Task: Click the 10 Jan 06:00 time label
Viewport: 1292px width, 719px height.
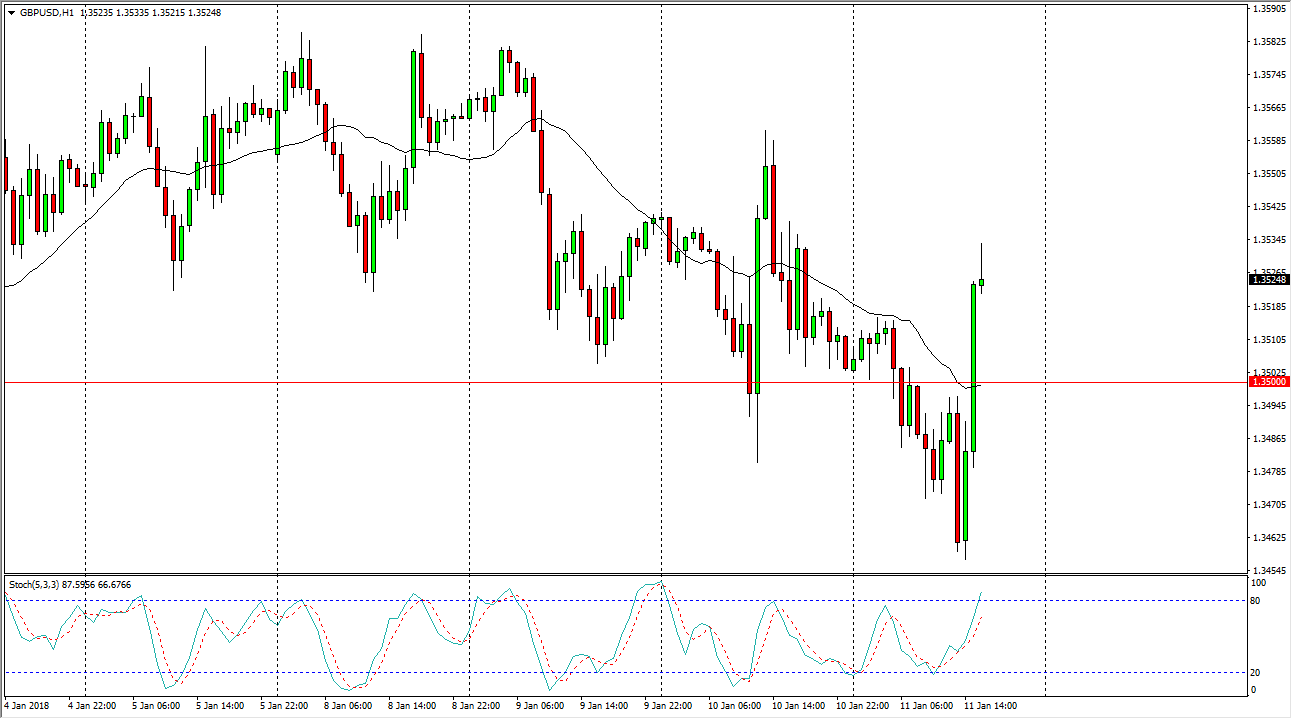Action: point(734,706)
